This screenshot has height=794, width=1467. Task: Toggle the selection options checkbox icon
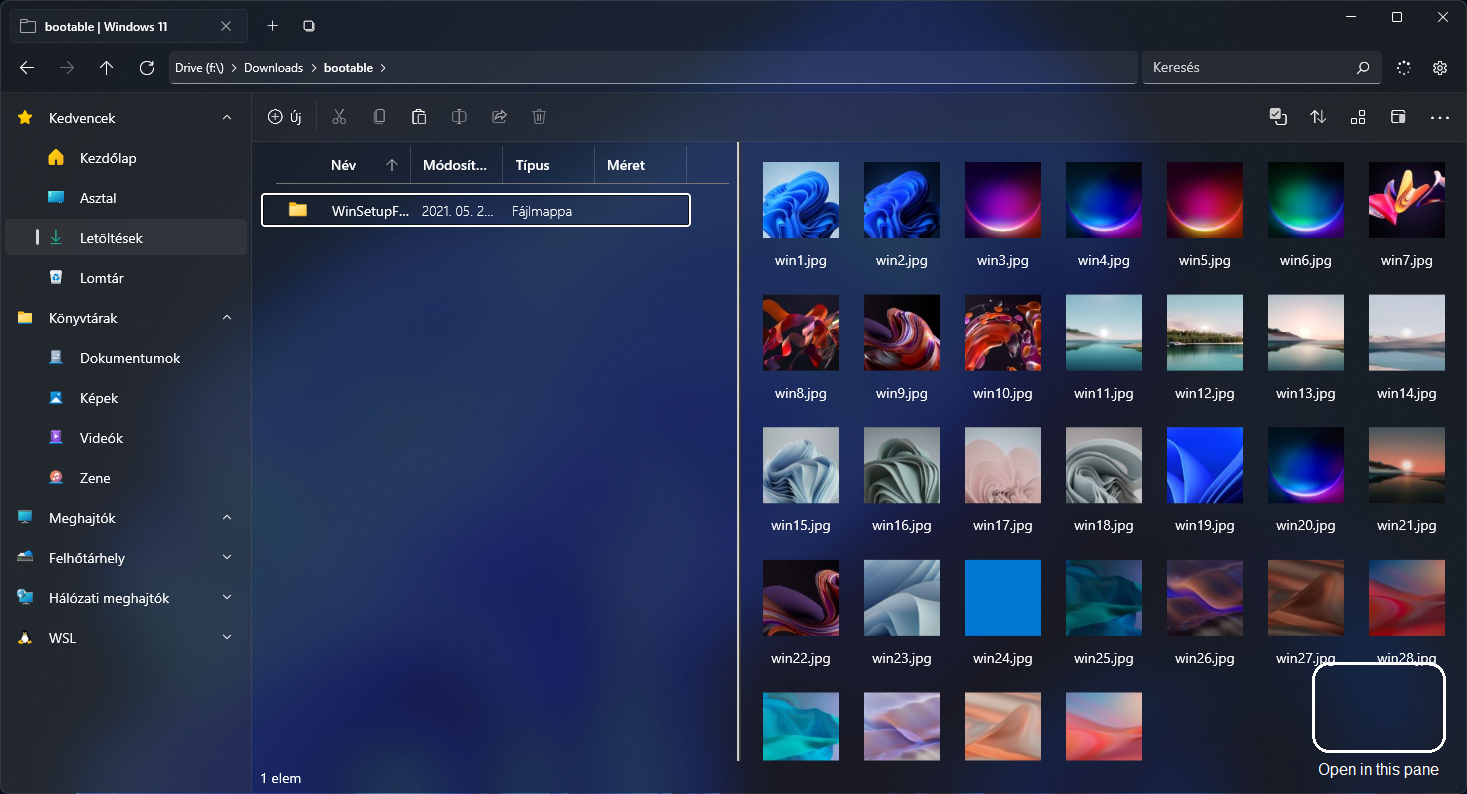coord(1278,117)
